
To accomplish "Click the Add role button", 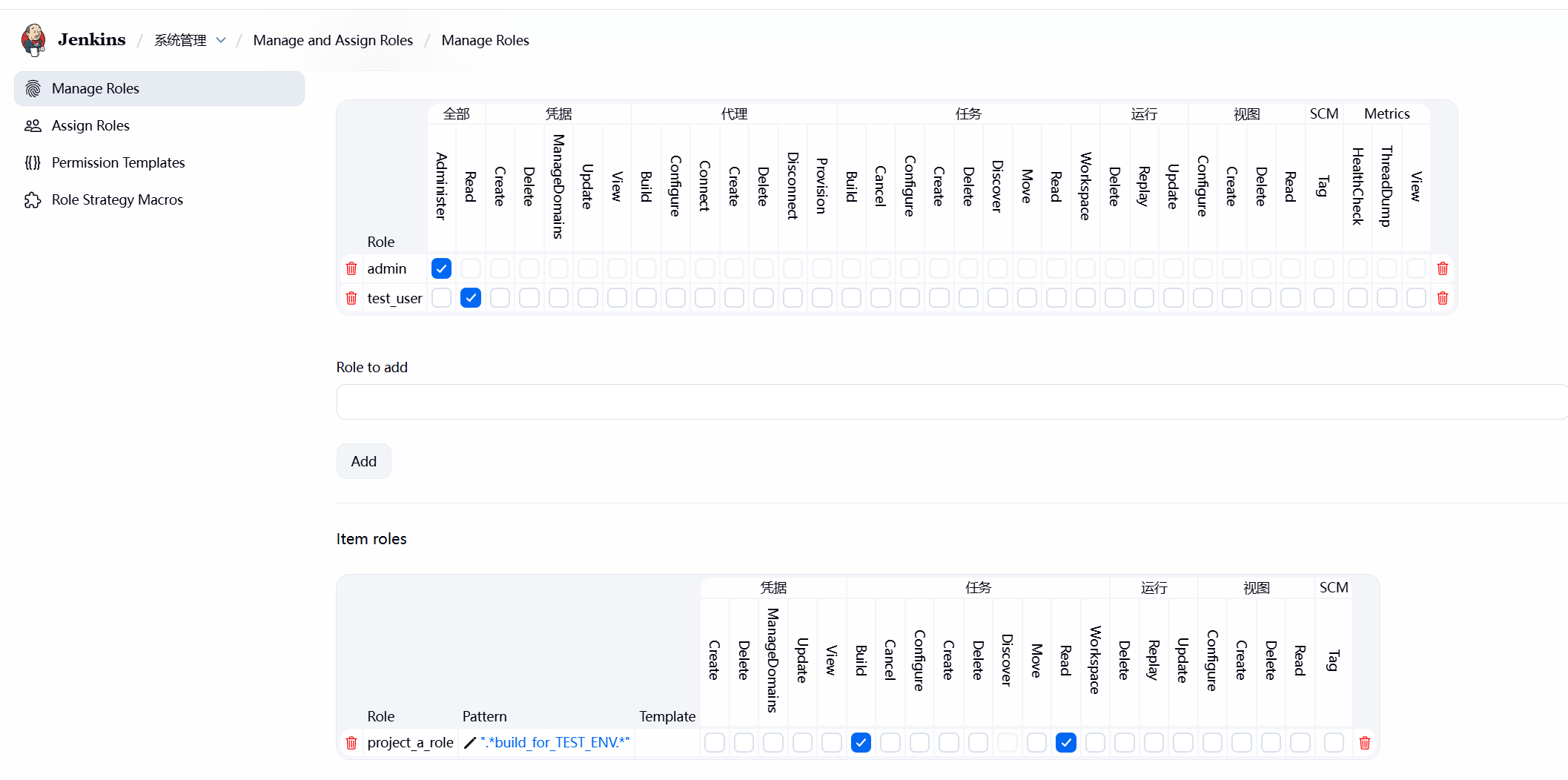I will (363, 461).
